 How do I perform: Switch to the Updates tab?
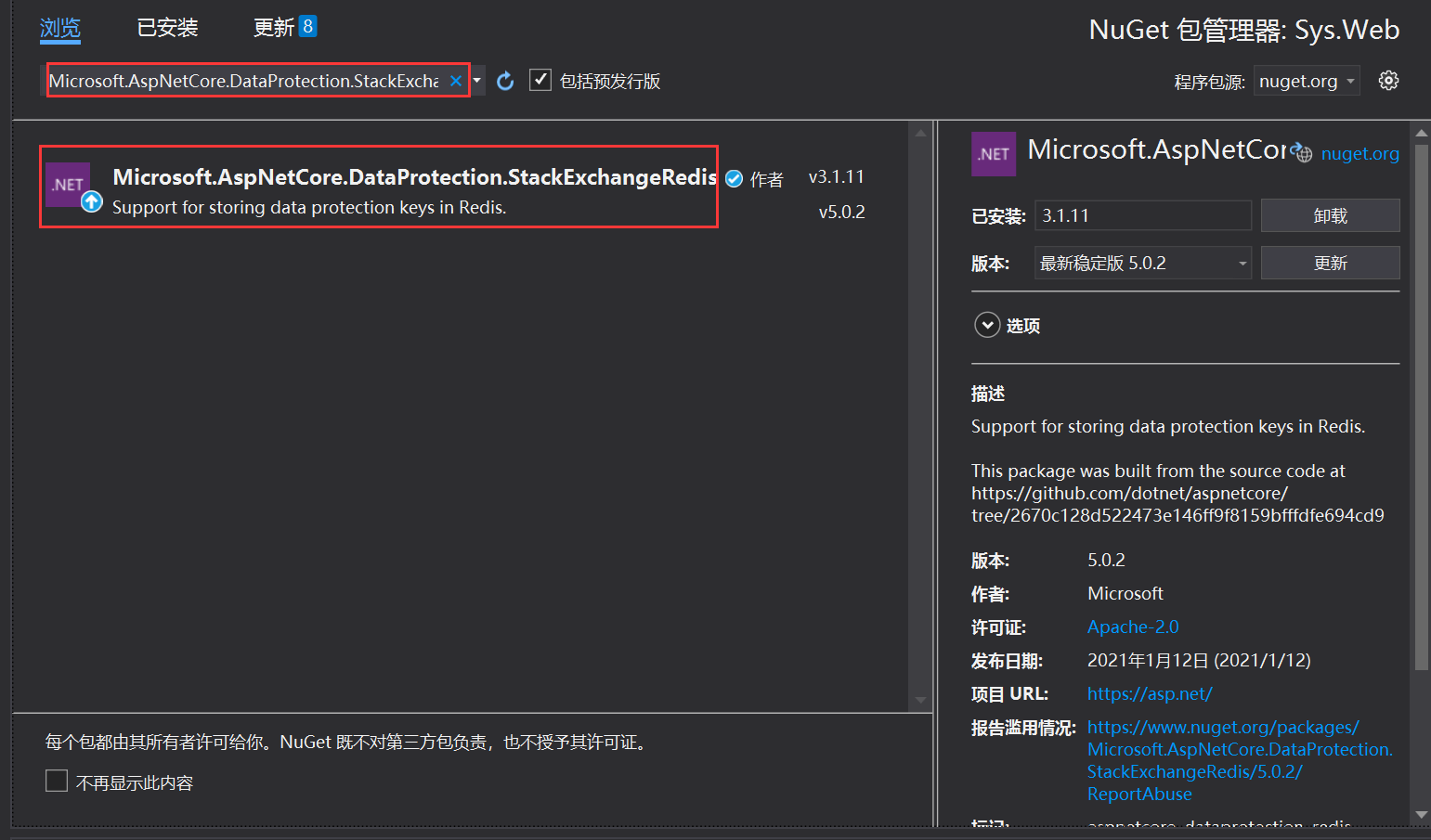[x=274, y=28]
